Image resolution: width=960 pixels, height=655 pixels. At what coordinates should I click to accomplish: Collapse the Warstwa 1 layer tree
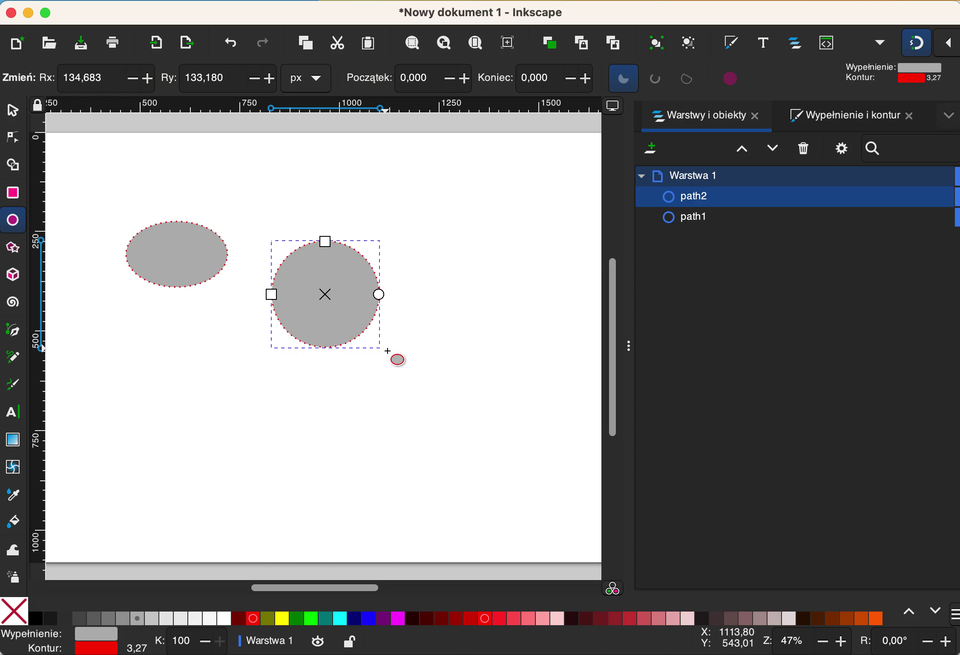642,176
